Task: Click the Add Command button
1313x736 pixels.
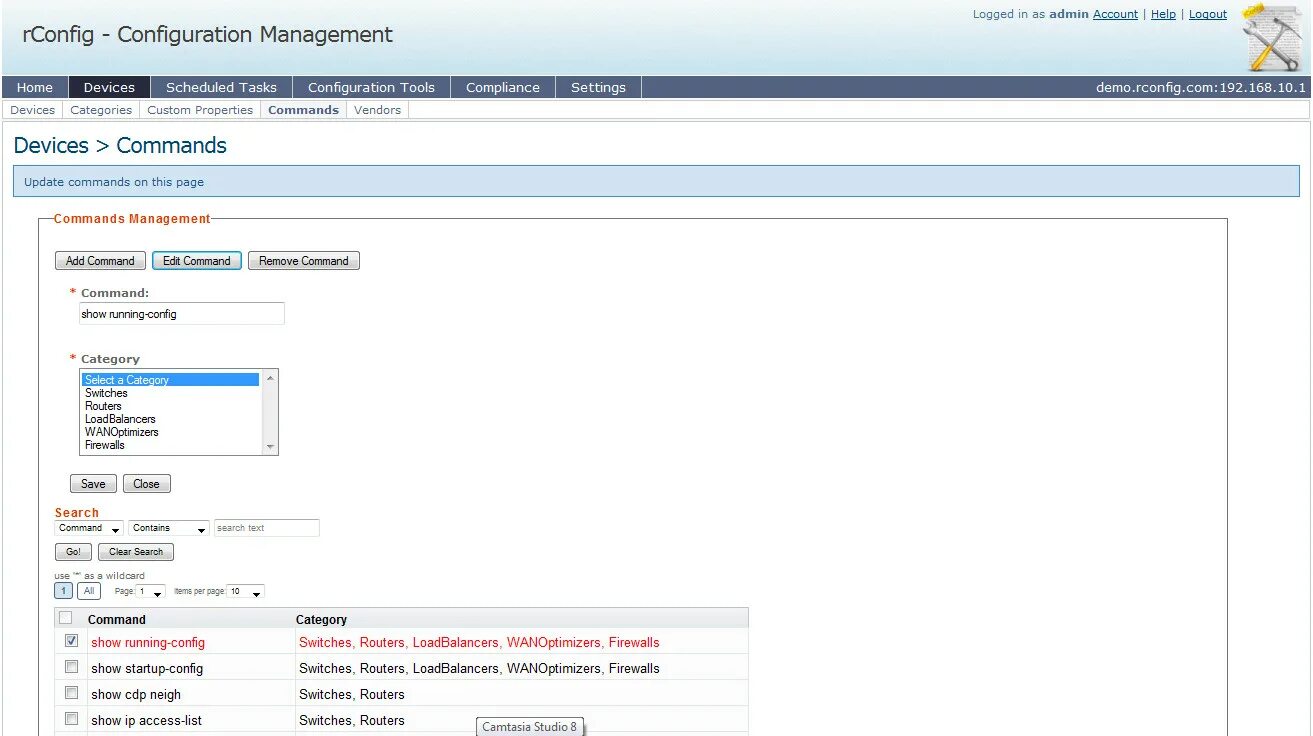Action: click(100, 261)
